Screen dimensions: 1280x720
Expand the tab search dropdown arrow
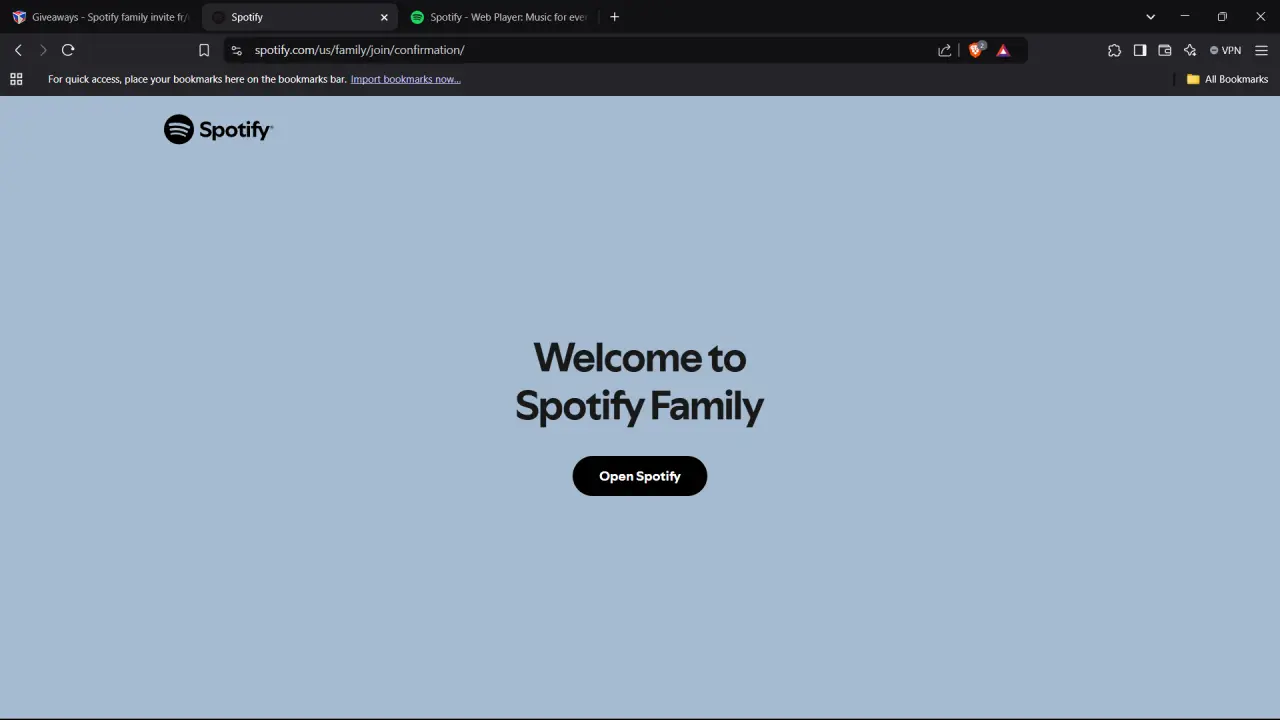coord(1150,17)
